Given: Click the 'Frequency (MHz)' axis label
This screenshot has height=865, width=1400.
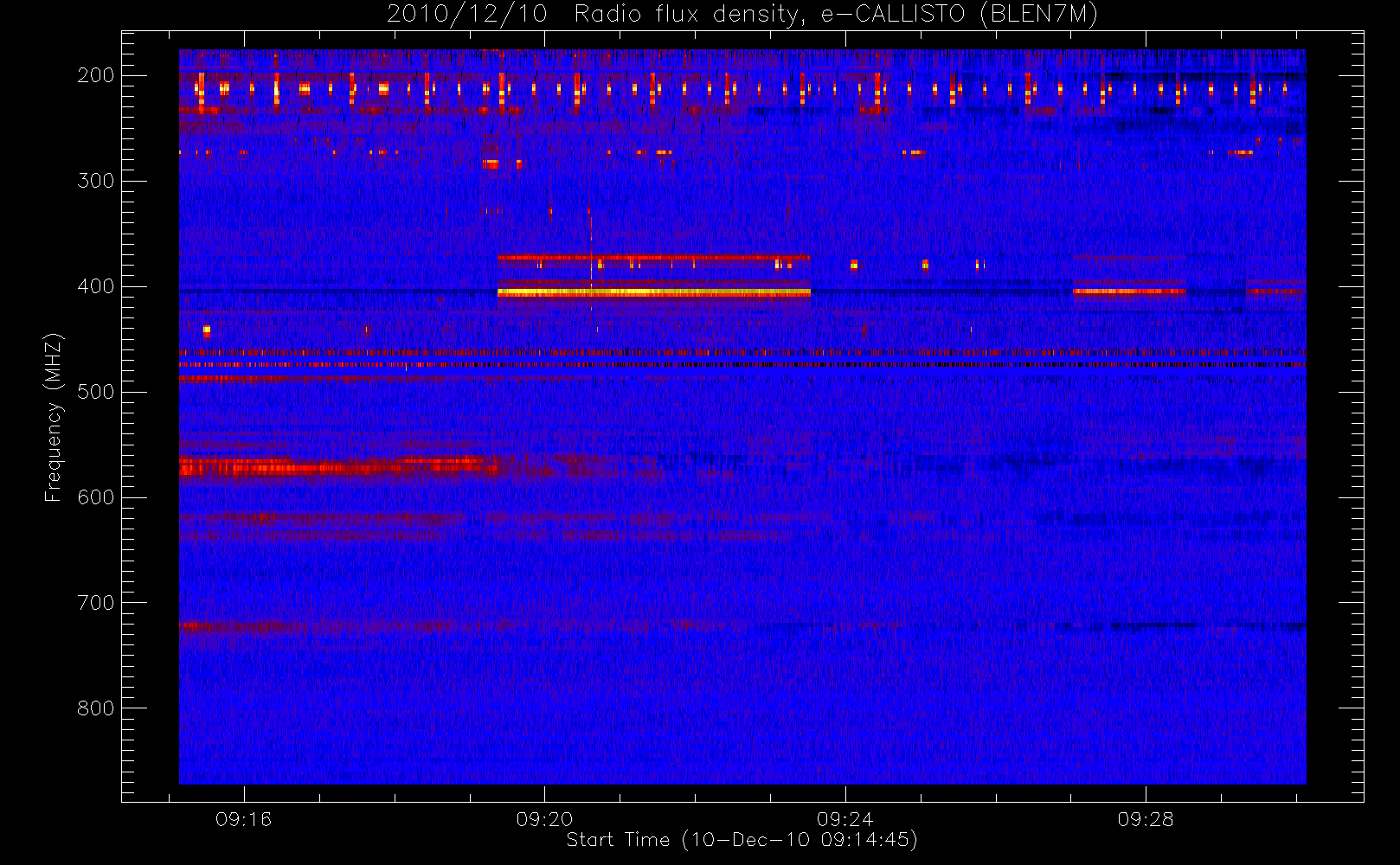Looking at the screenshot, I should point(54,416).
